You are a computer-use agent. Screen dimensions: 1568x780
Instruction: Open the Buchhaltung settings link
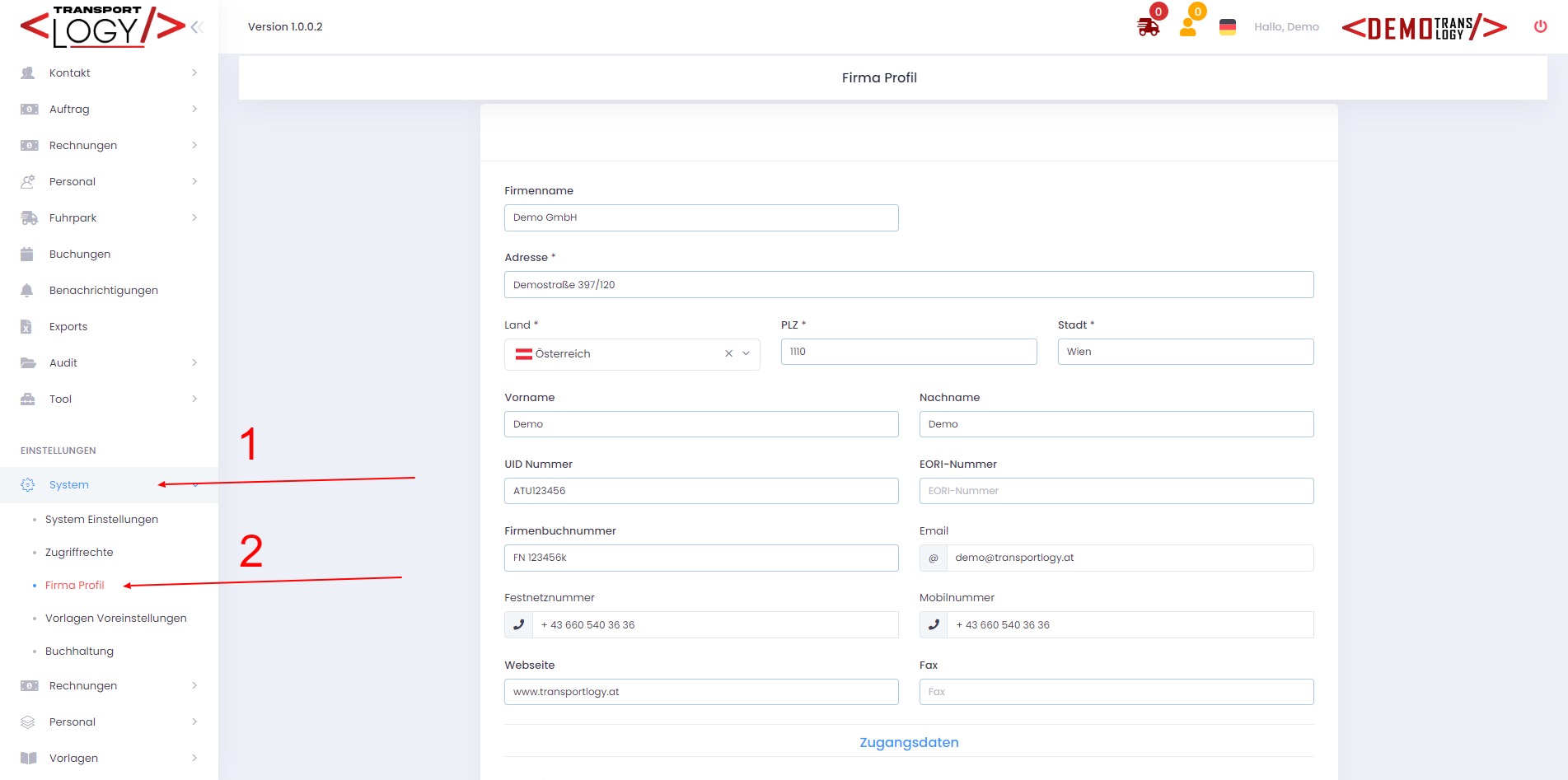79,651
